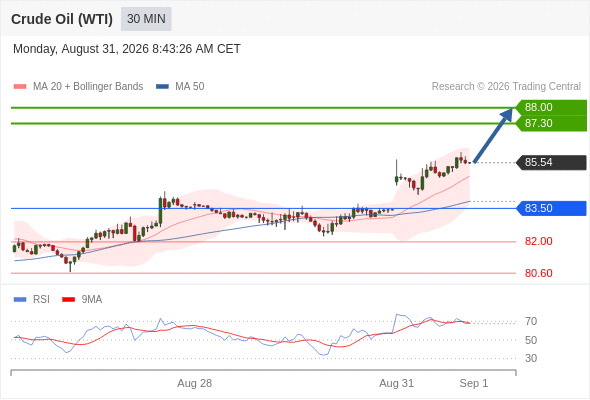Click the blue upward trend arrow
The image size is (590, 400).
493,135
